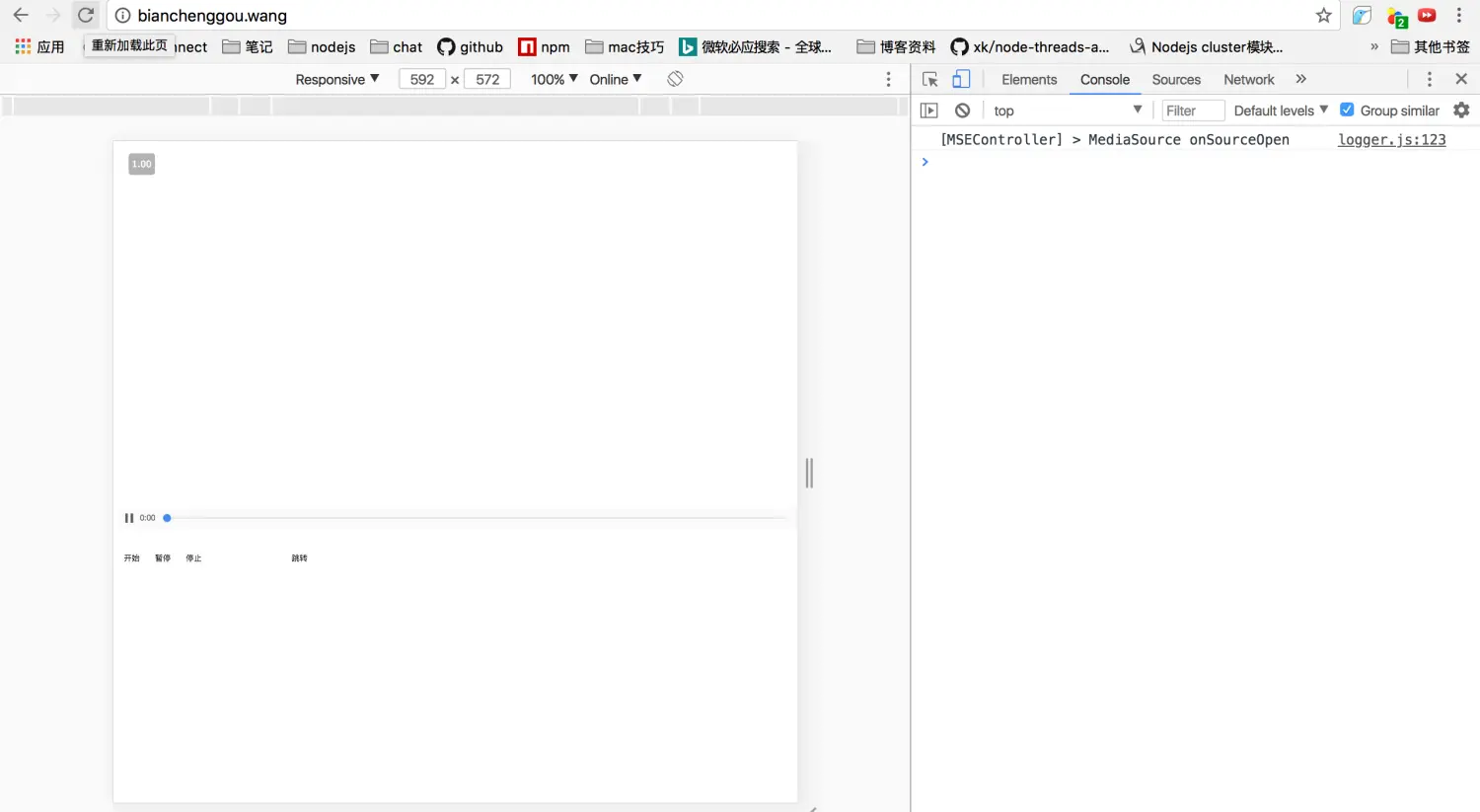Open the red video extension icon
The width and height of the screenshot is (1480, 812).
pyautogui.click(x=1427, y=16)
